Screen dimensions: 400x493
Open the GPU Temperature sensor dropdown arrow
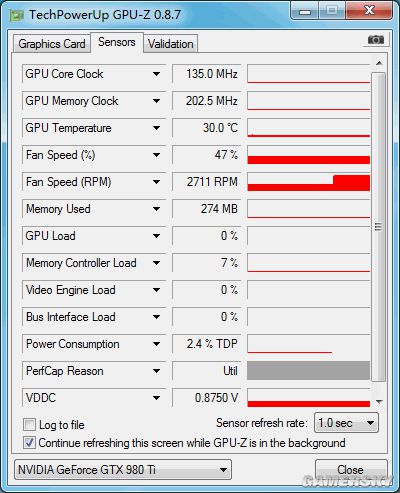pos(156,128)
